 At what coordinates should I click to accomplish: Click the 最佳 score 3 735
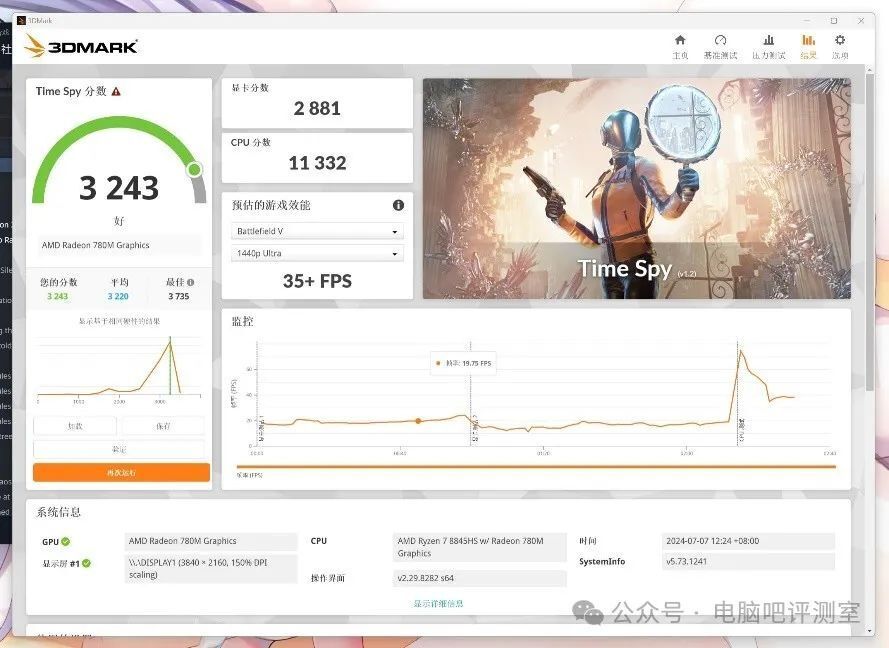[179, 297]
